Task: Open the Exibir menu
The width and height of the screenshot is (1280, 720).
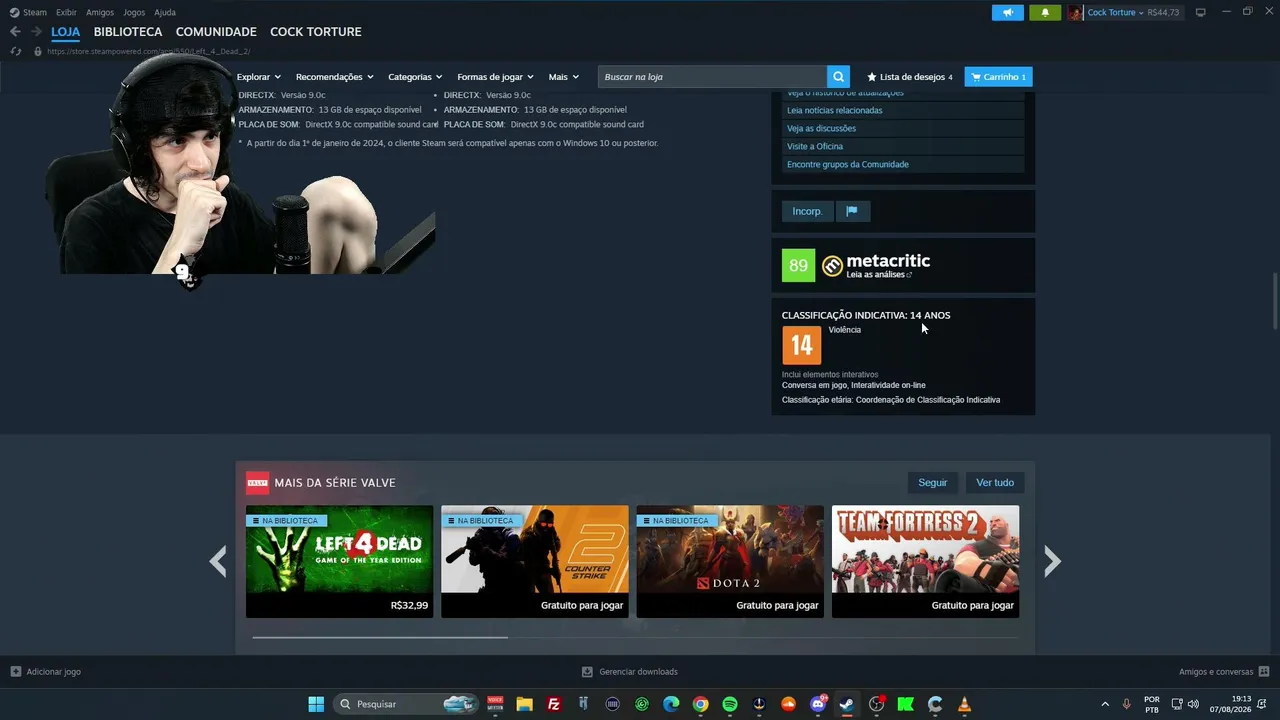Action: [x=66, y=12]
